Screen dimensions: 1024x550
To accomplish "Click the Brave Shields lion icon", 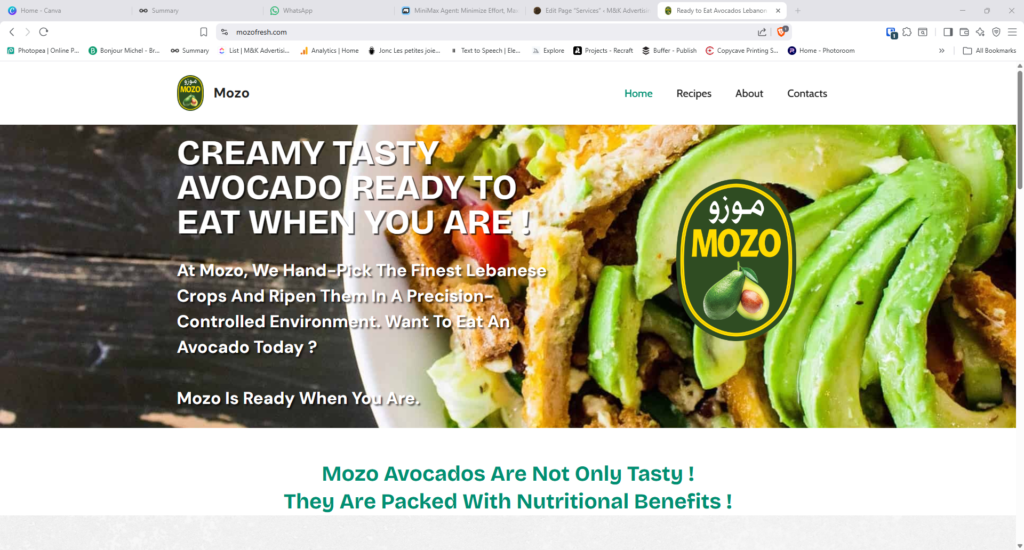I will coord(782,31).
